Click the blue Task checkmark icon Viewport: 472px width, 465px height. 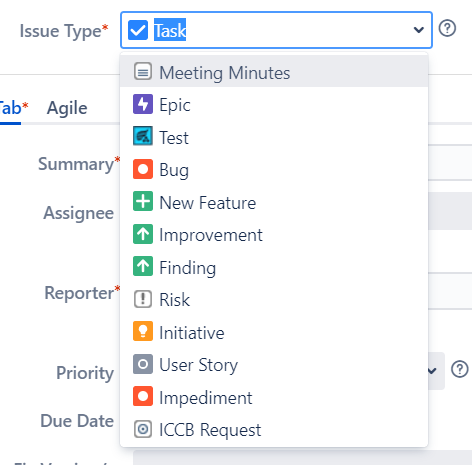(138, 30)
